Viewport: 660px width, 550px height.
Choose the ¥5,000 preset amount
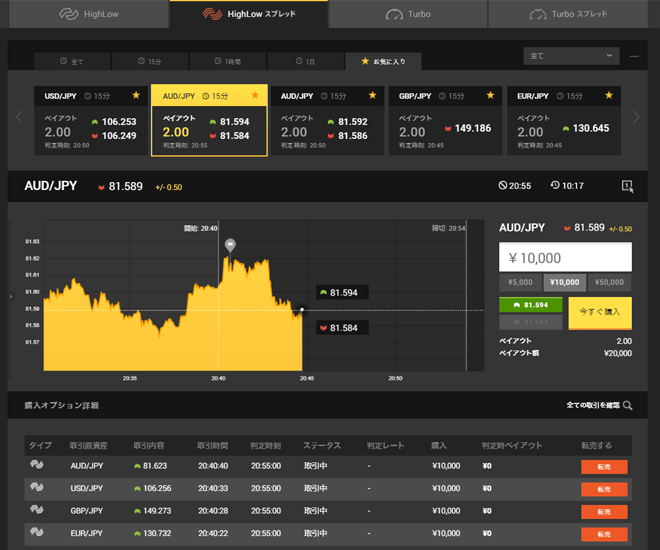coord(520,282)
